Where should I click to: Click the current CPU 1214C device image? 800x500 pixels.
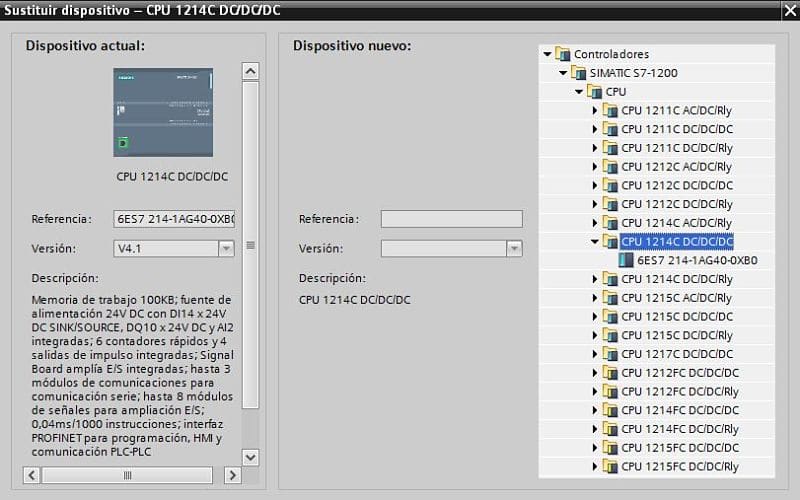coord(163,112)
